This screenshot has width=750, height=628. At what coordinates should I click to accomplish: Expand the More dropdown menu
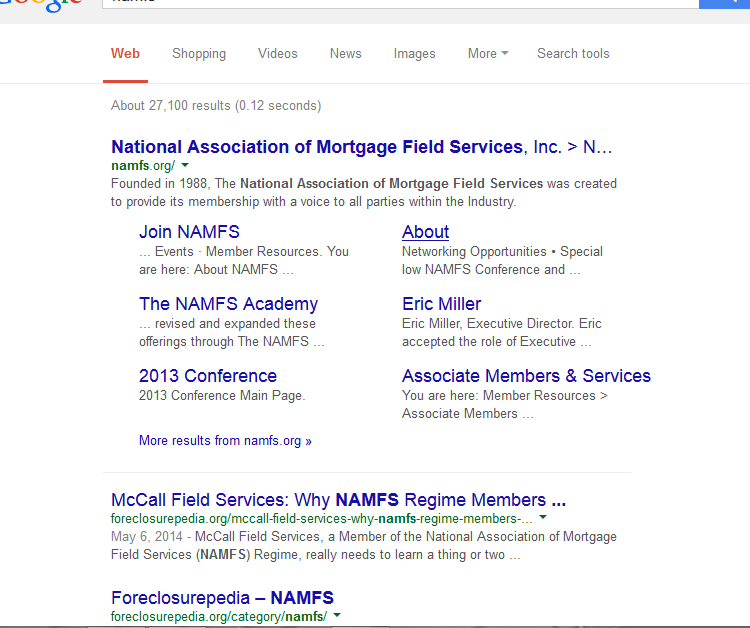click(488, 54)
